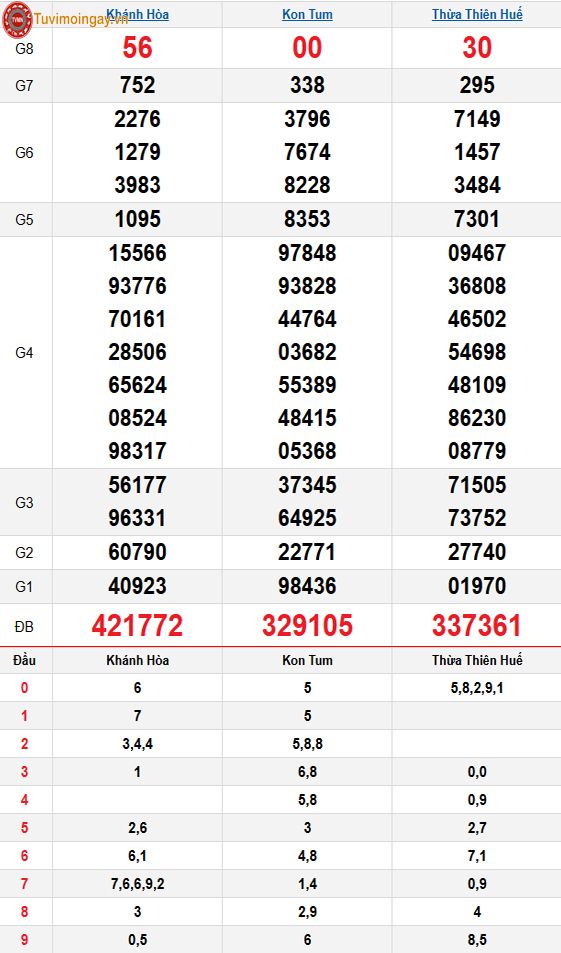The width and height of the screenshot is (561, 953).
Task: Click the G8 result 00 for Kon Tum
Action: pos(307,47)
